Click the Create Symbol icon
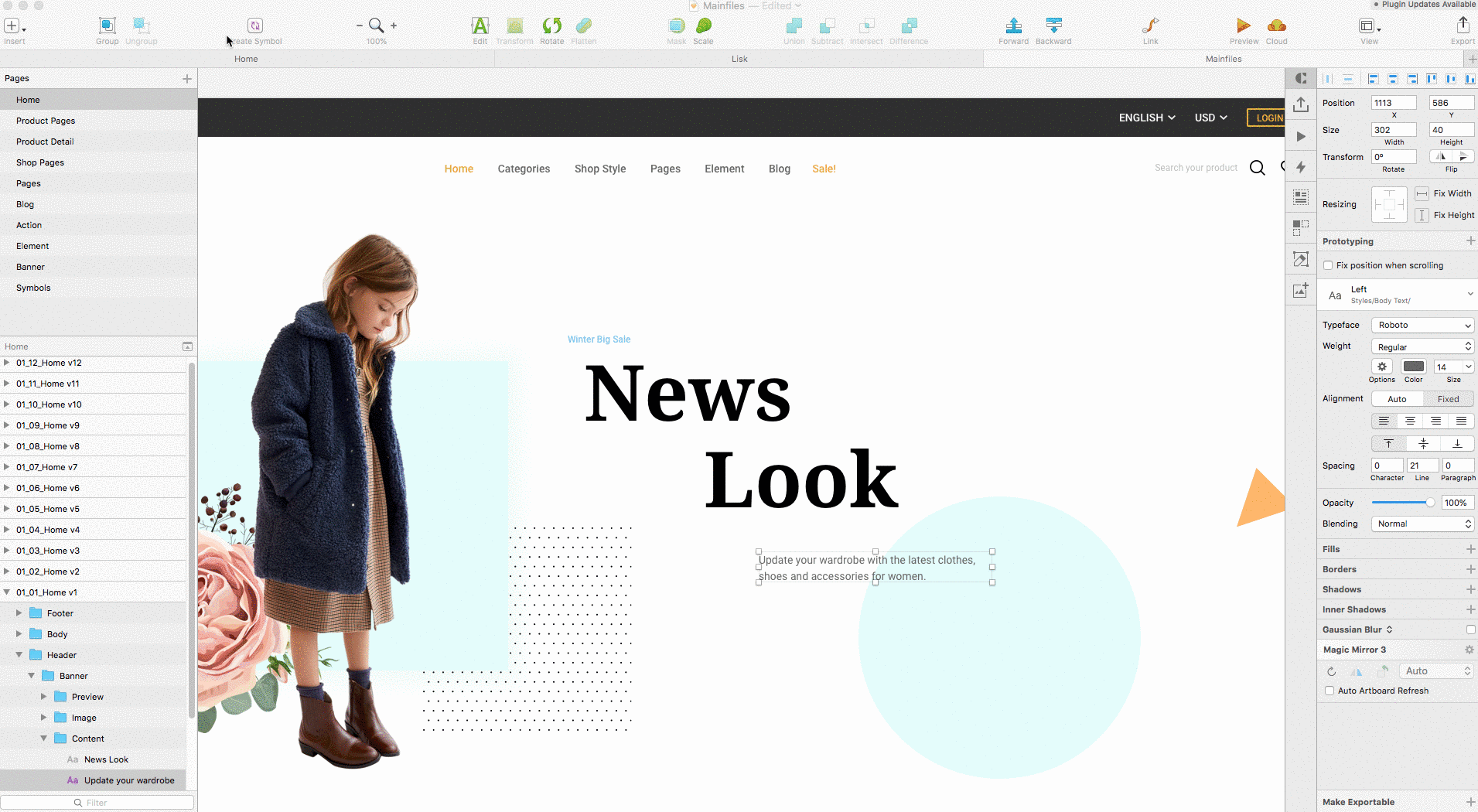This screenshot has width=1478, height=812. click(254, 25)
